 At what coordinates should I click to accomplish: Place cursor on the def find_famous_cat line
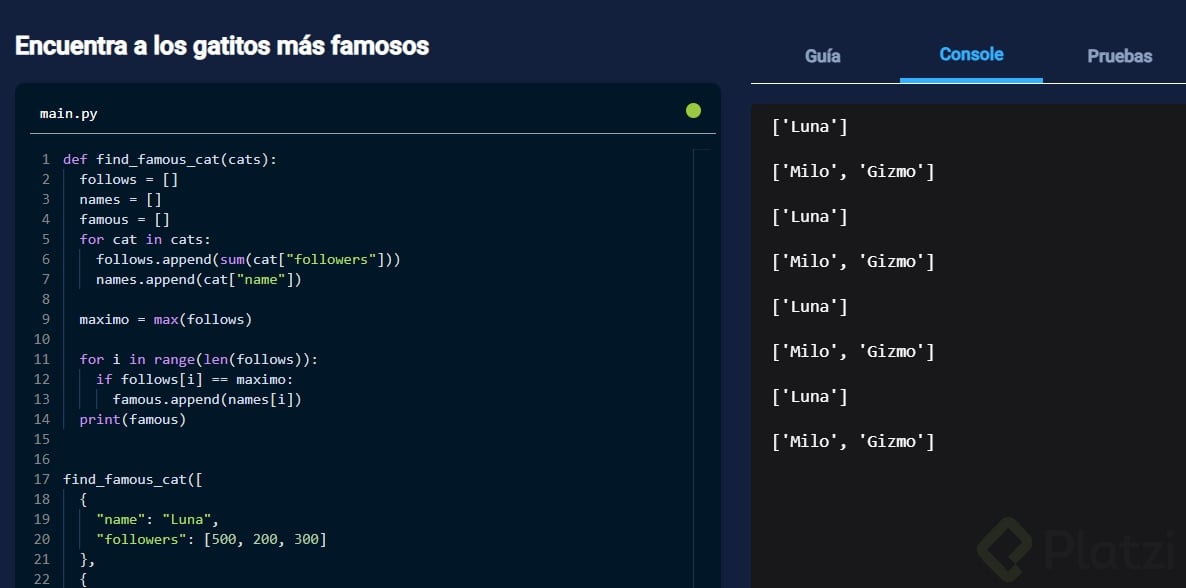[x=170, y=159]
